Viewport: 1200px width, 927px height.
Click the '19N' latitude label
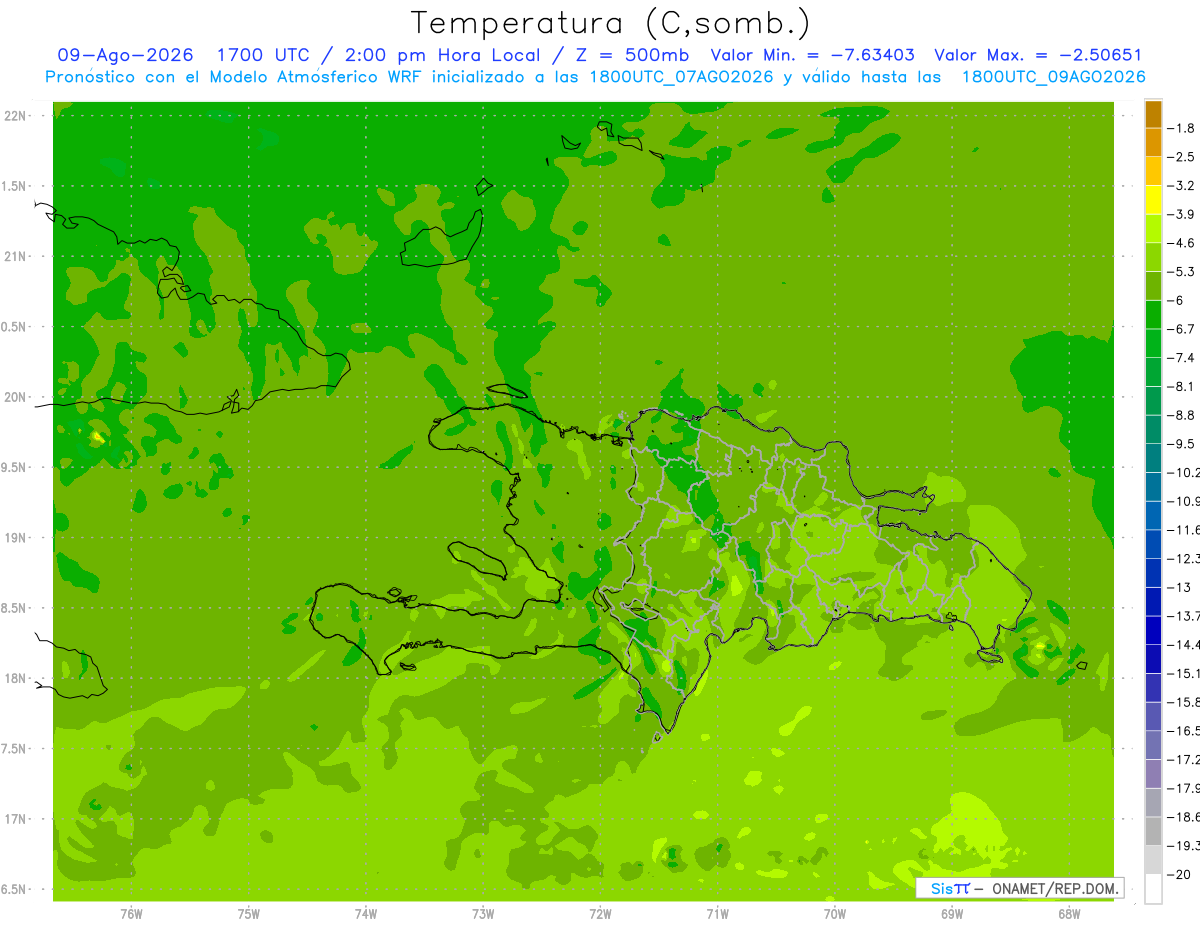[16, 538]
